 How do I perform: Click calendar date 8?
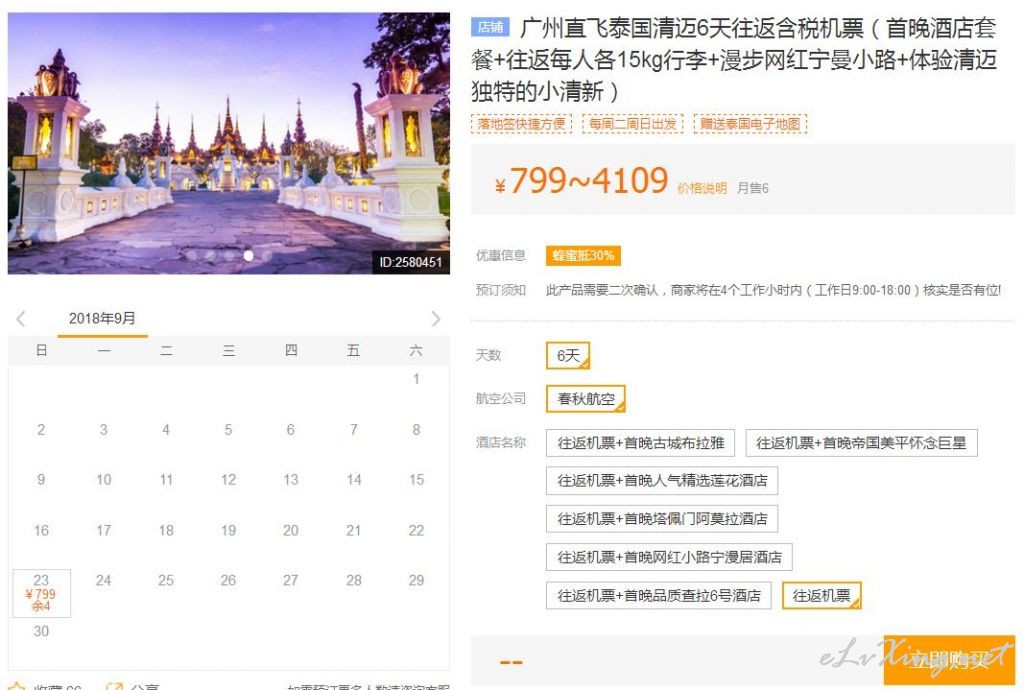point(416,430)
